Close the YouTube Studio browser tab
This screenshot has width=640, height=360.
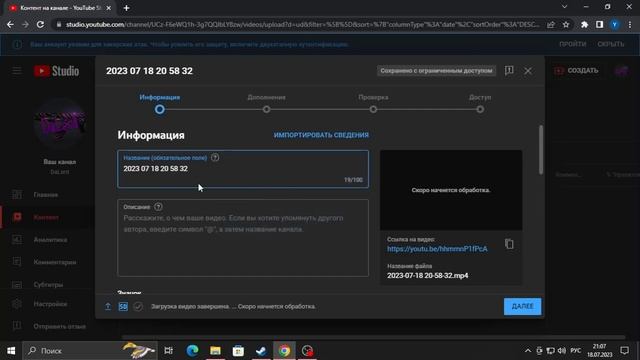(109, 8)
